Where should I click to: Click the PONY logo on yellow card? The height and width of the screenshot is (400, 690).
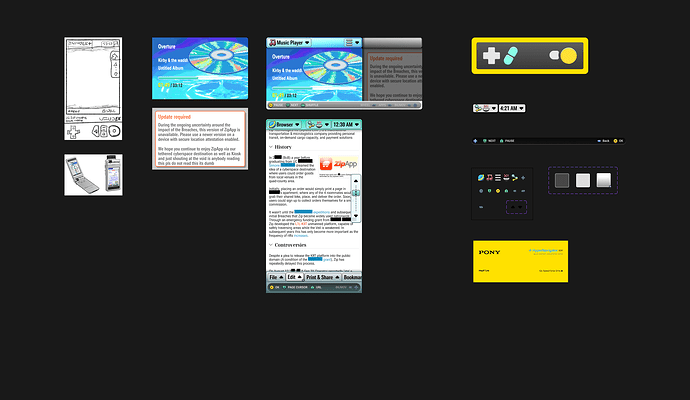click(x=489, y=252)
